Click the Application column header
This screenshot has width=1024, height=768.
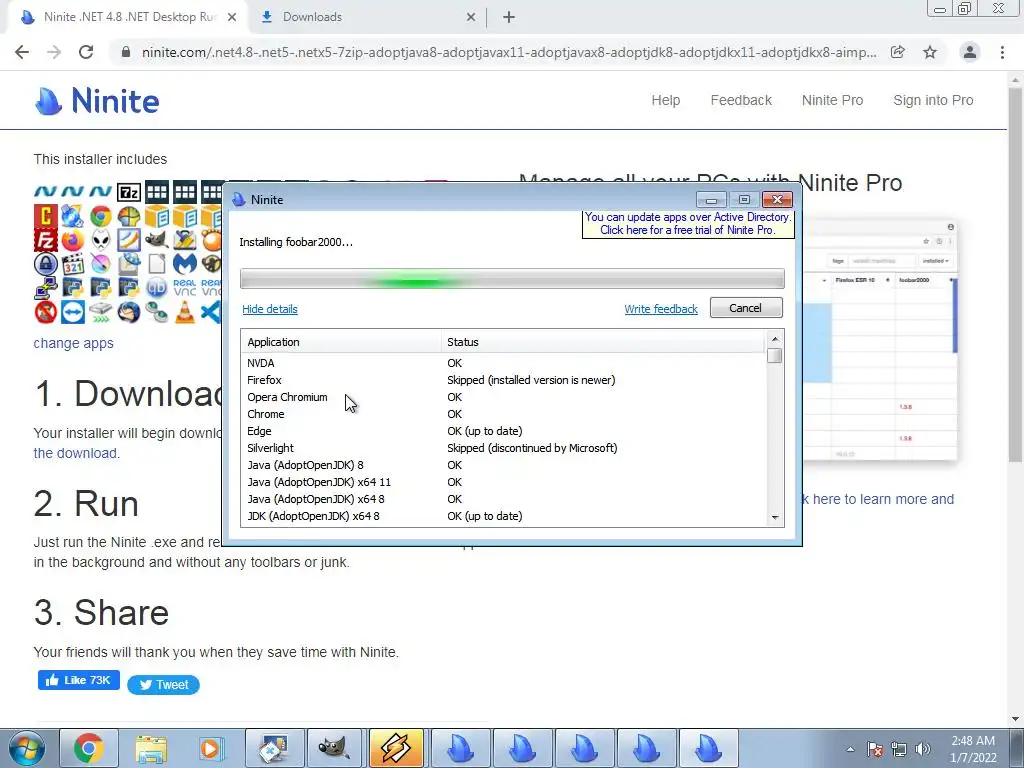341,342
